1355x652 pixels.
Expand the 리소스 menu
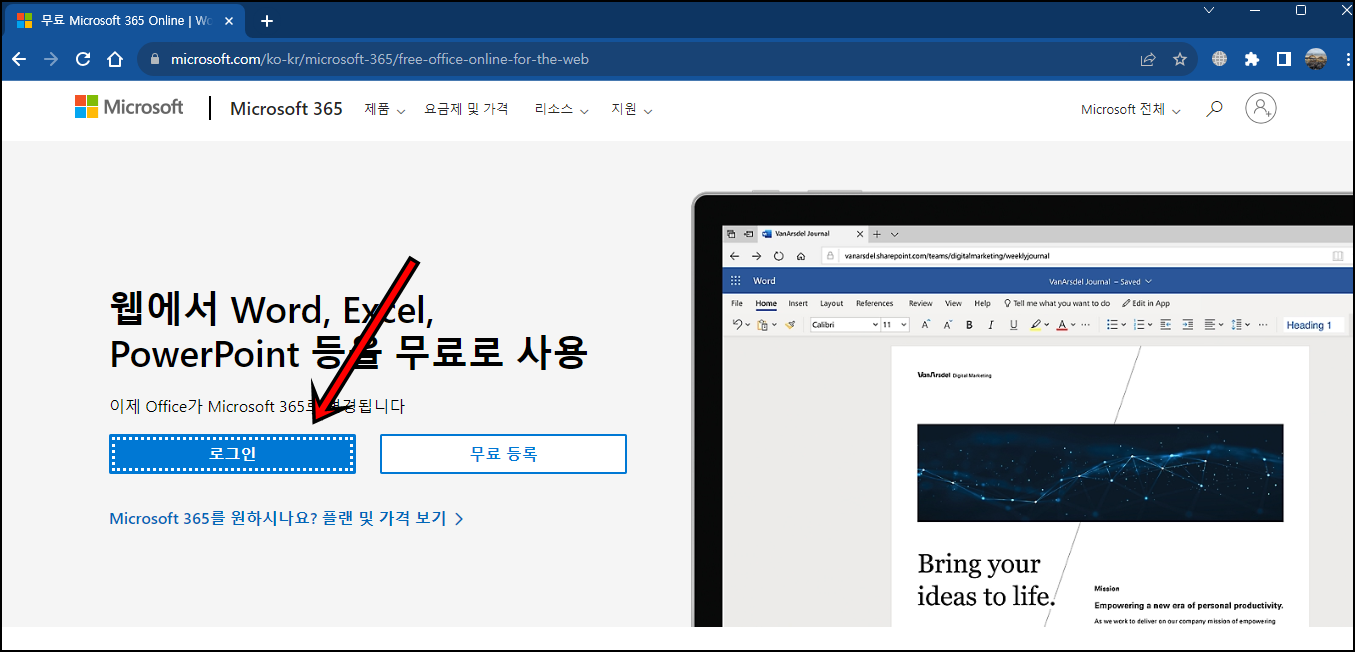(561, 109)
